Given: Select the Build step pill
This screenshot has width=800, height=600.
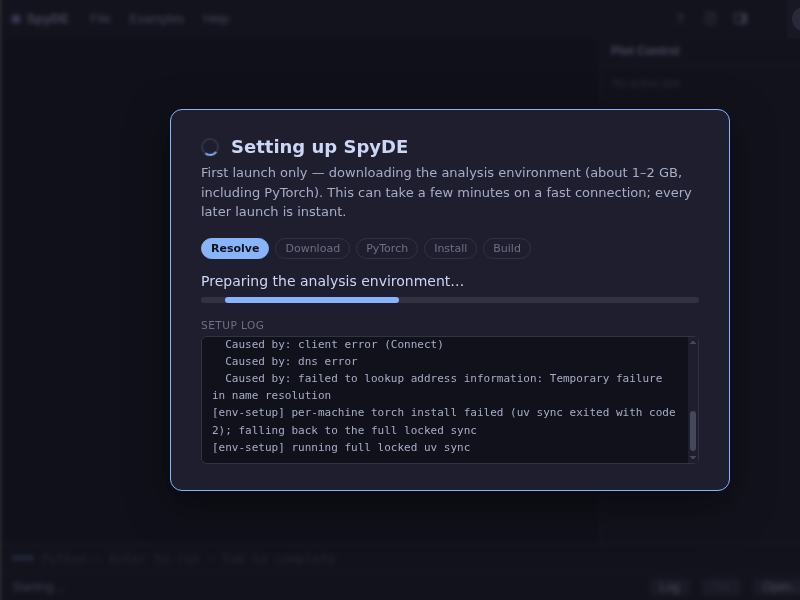Looking at the screenshot, I should coord(507,248).
